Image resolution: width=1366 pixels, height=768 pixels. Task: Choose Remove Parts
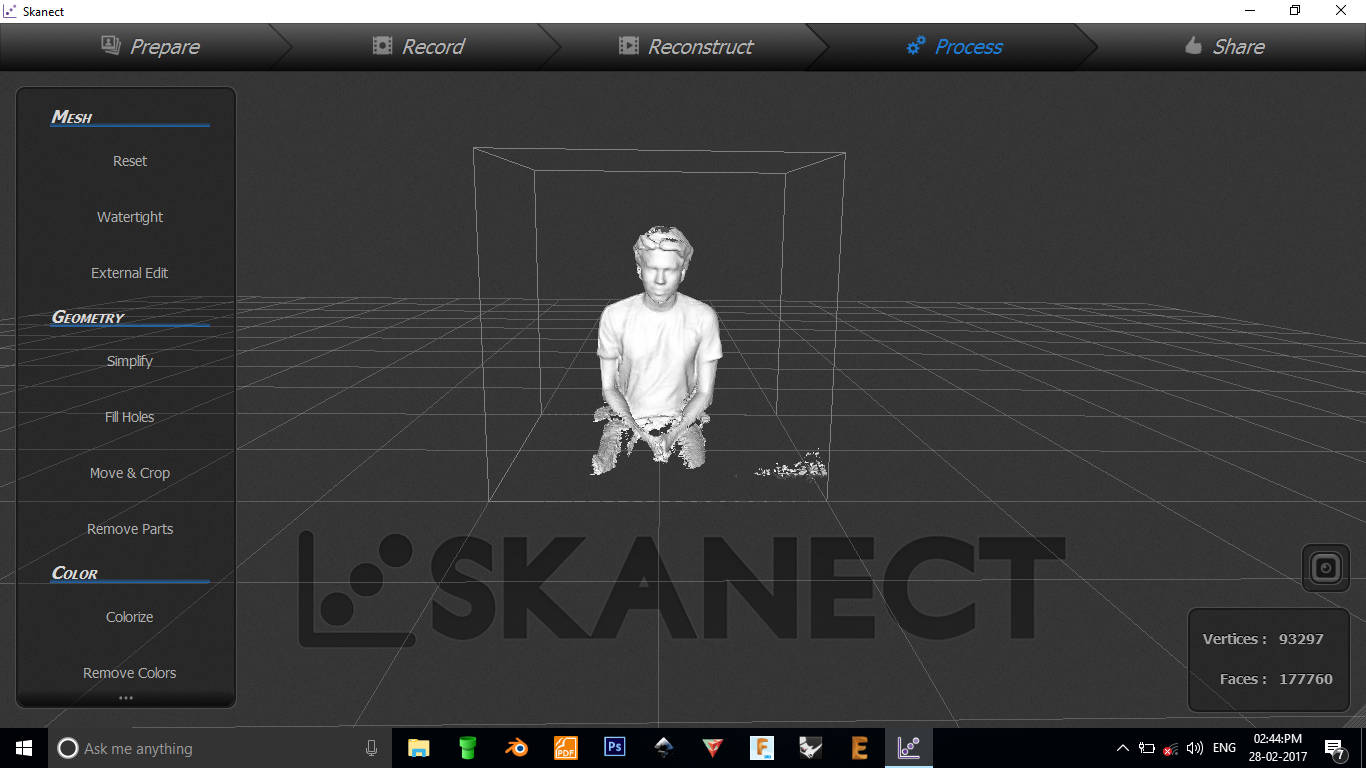click(x=130, y=529)
